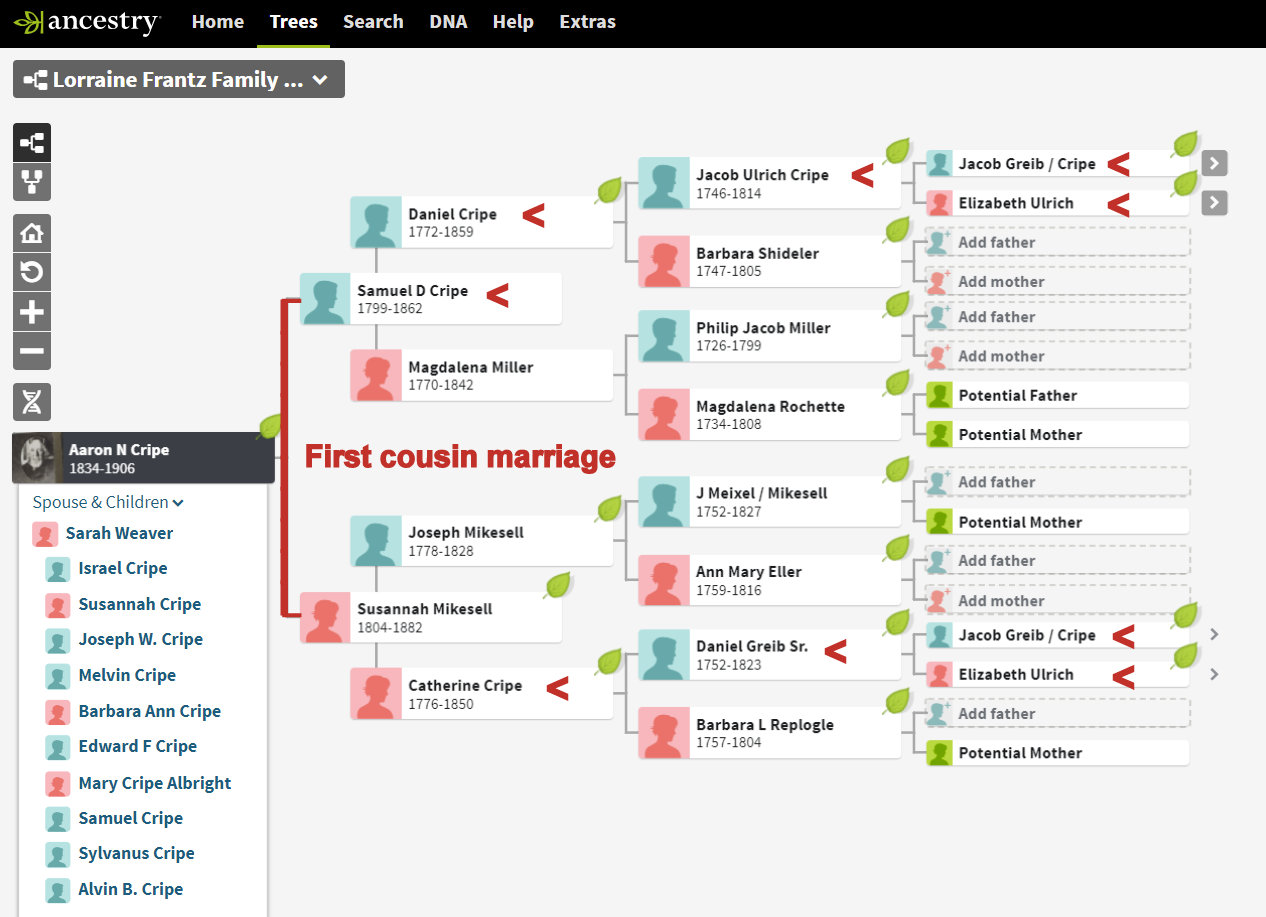1266x917 pixels.
Task: Click the Ancestry logo
Action: click(87, 22)
